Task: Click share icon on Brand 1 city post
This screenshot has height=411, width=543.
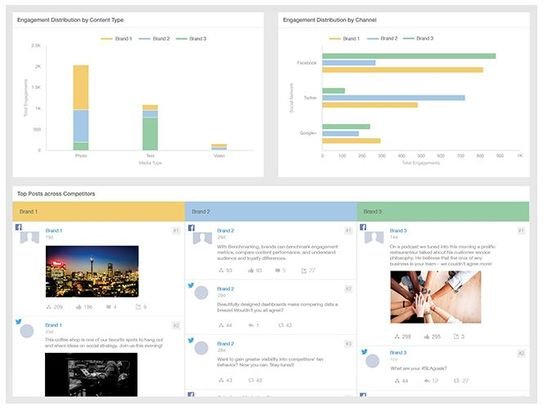Action: click(x=138, y=307)
